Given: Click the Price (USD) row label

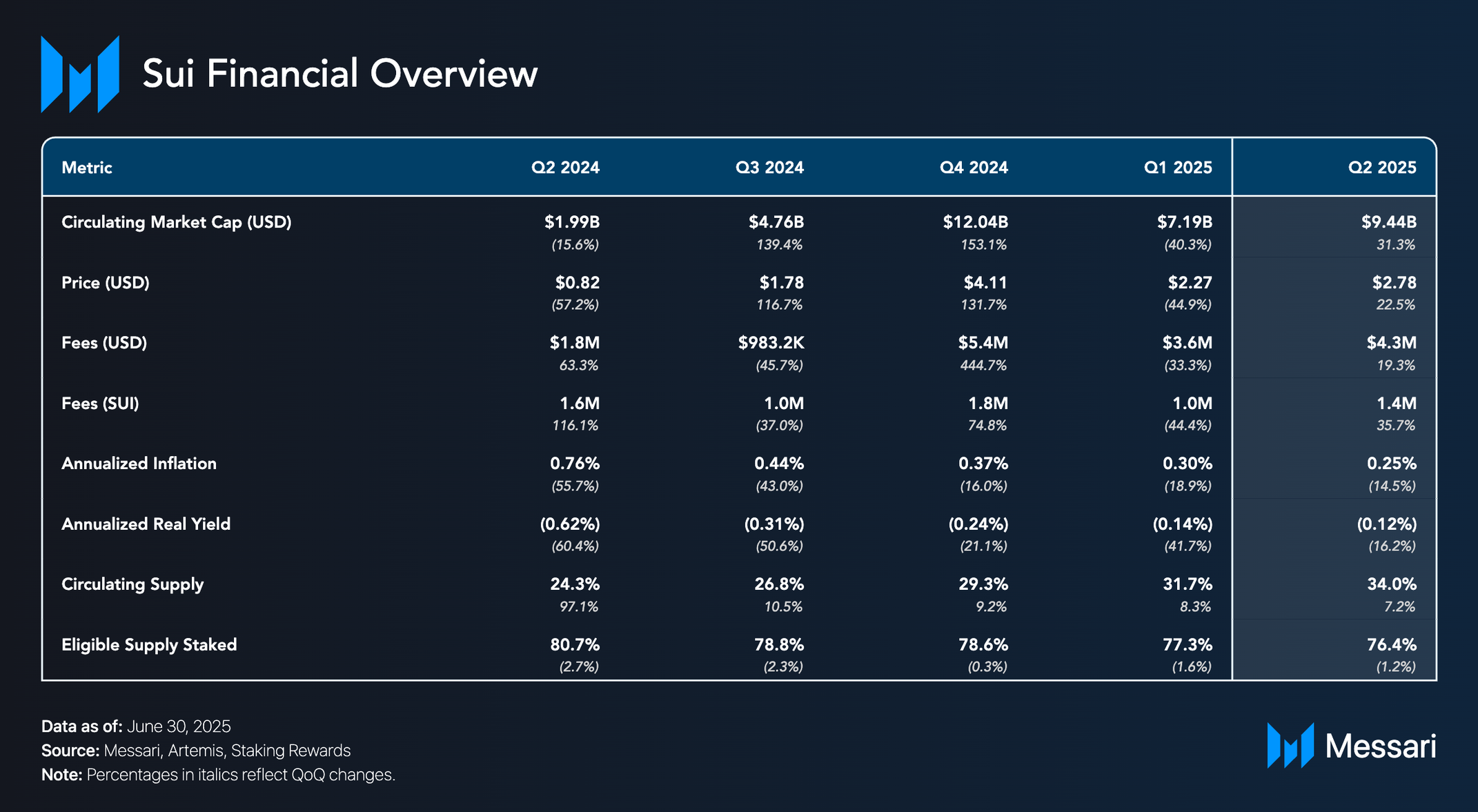Looking at the screenshot, I should click(106, 283).
